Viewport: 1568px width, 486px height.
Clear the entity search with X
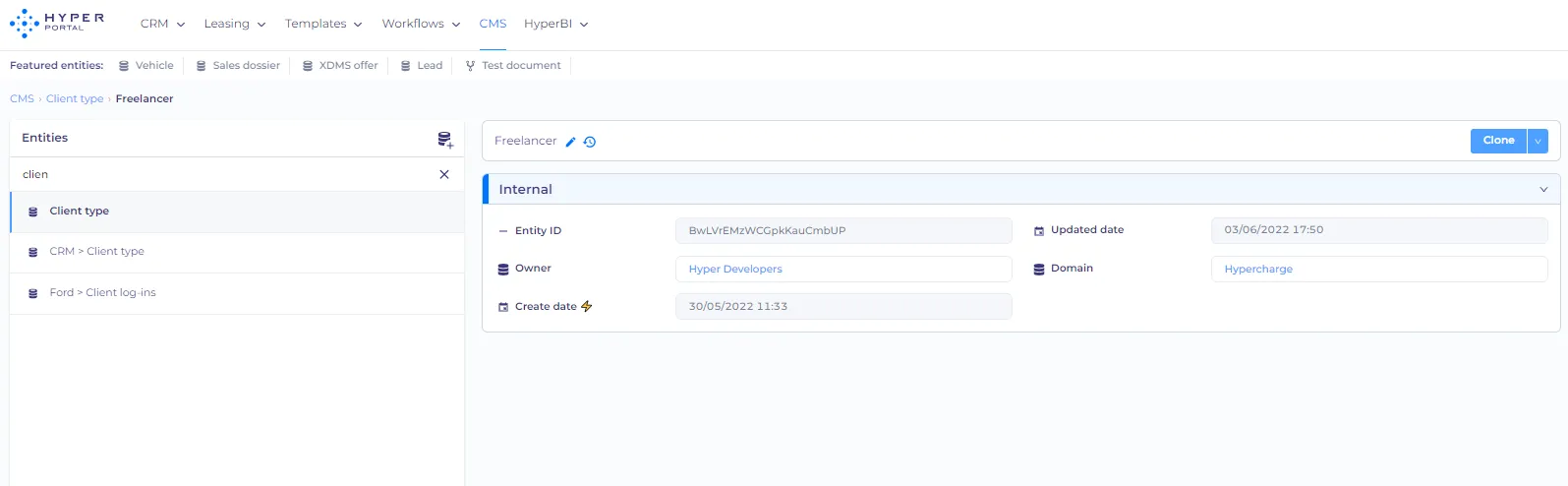tap(444, 174)
